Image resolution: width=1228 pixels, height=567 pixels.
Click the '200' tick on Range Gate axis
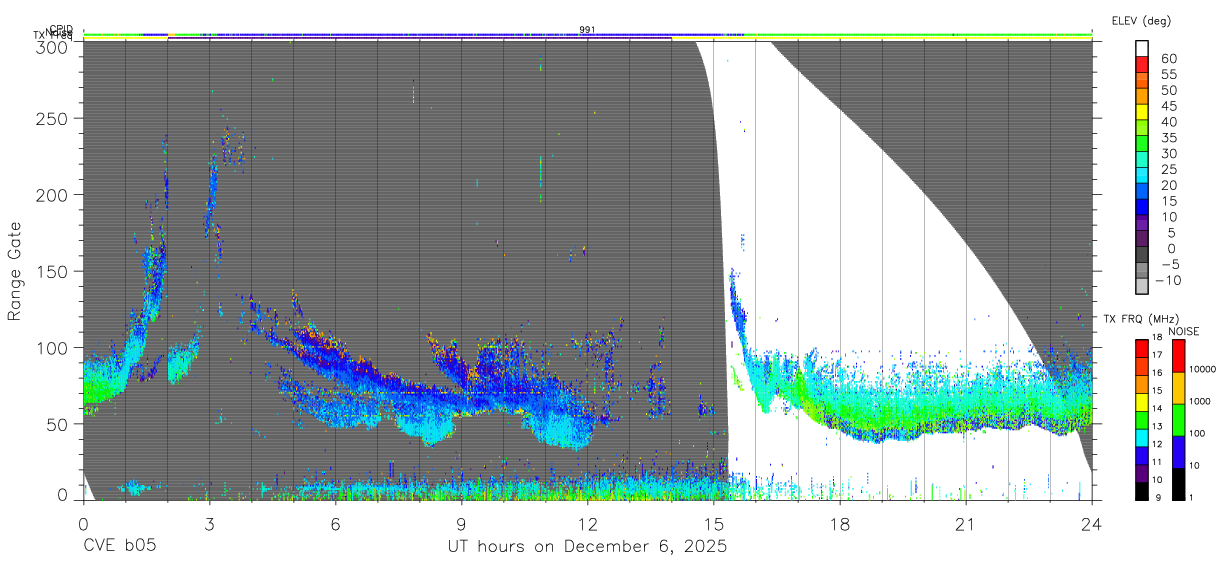point(53,194)
